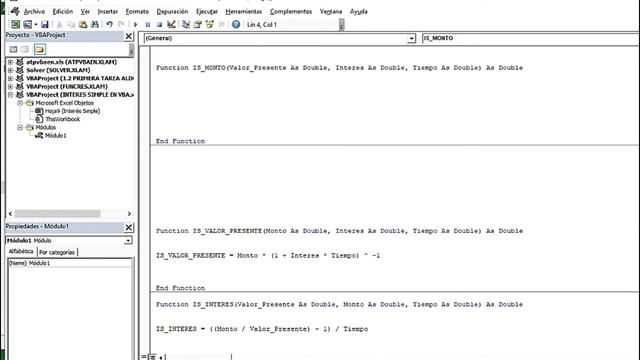The height and width of the screenshot is (360, 640).
Task: Open the Complementos menu
Action: click(291, 11)
